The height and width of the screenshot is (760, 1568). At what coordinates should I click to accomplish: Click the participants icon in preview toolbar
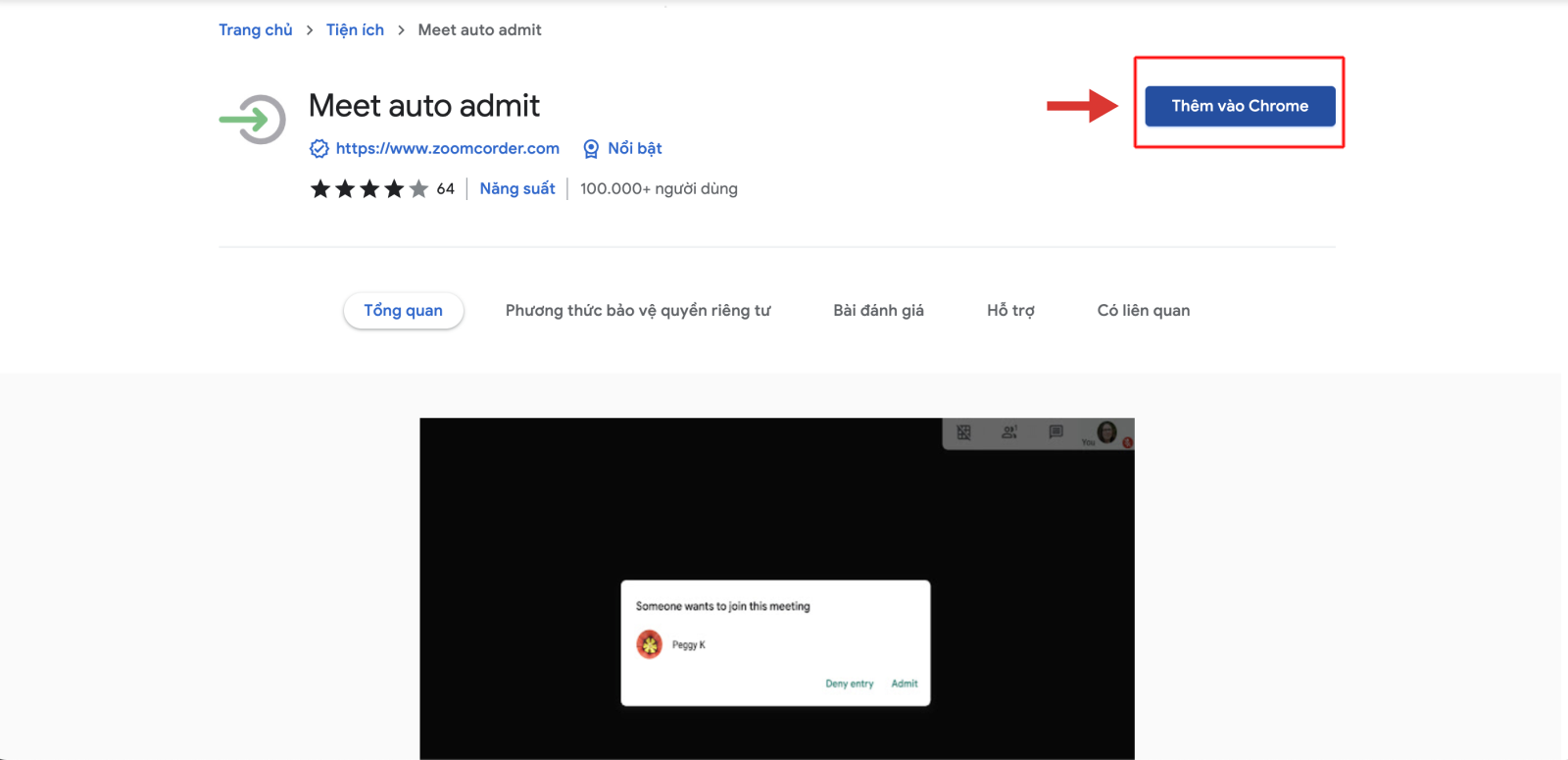click(x=1009, y=431)
